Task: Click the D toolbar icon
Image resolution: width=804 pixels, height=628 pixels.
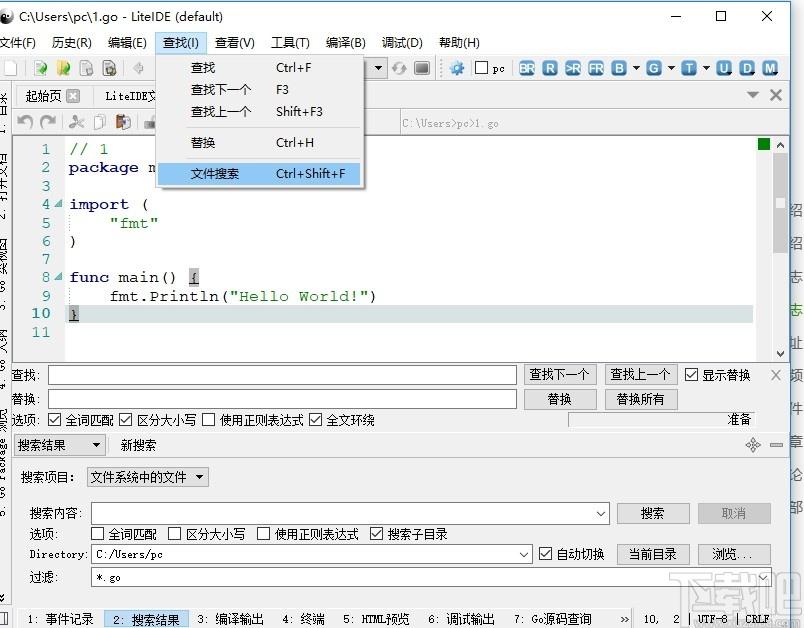Action: point(747,68)
